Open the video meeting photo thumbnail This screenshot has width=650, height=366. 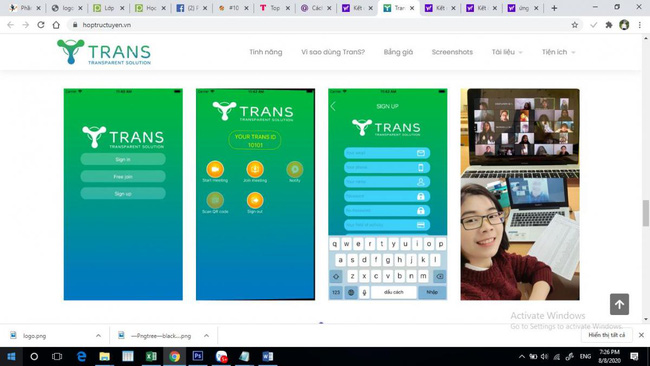(520, 194)
